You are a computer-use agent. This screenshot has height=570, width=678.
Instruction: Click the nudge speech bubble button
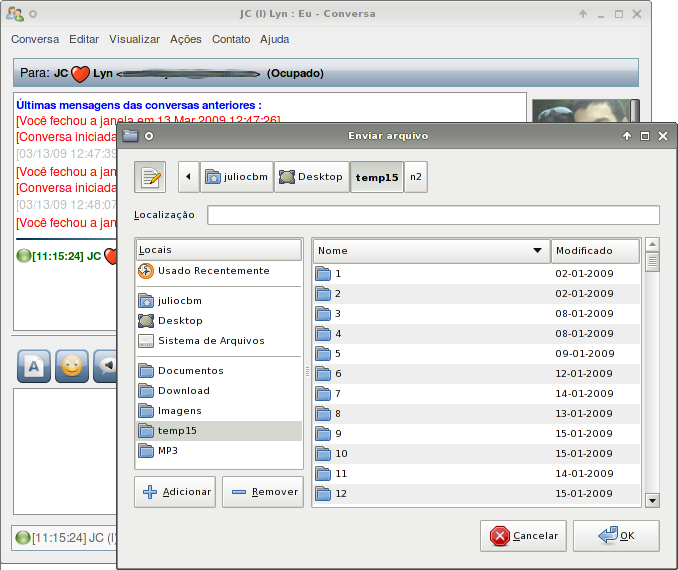pyautogui.click(x=106, y=366)
